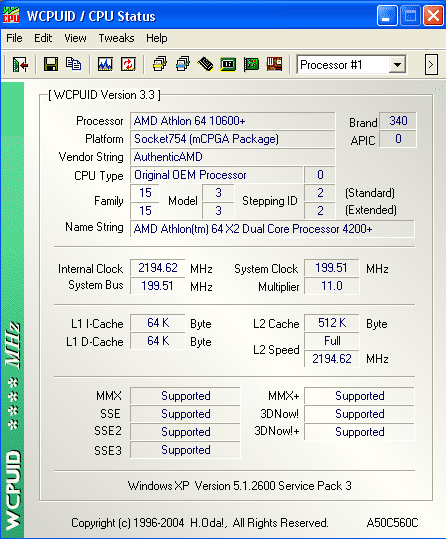Click the 3DNow! Supported field
The width and height of the screenshot is (446, 539).
pos(359,414)
